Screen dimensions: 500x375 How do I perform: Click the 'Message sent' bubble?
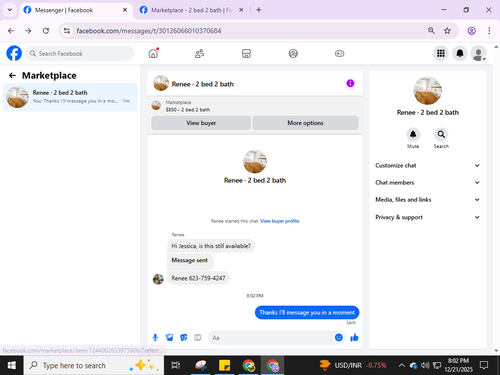pos(190,261)
